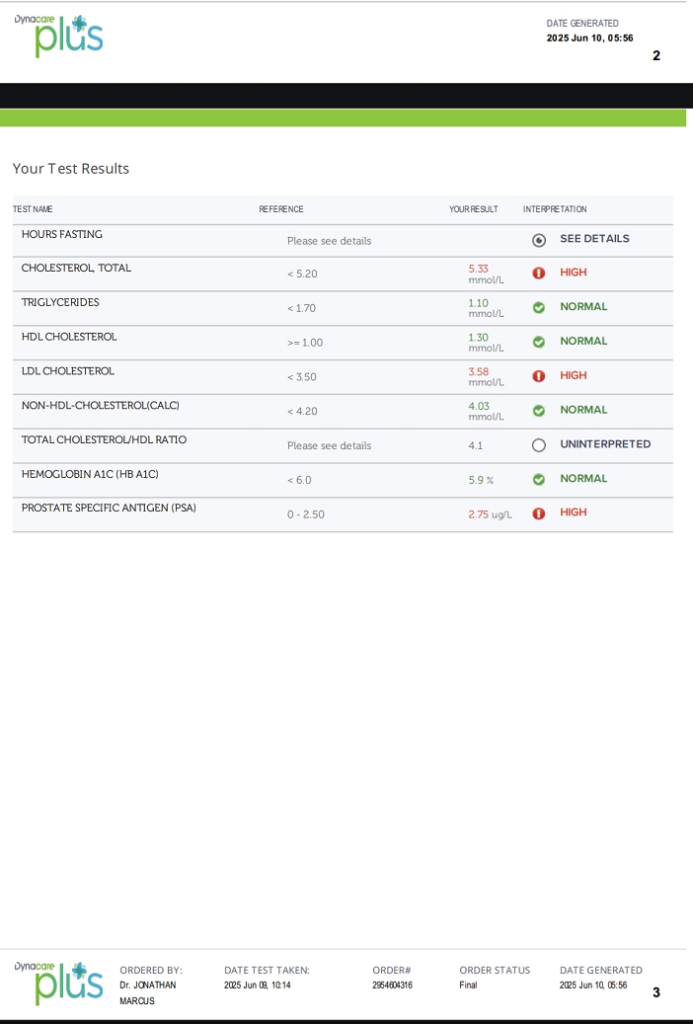Click 'Please see details' for Total Cholesterol/HDL Ratio
The width and height of the screenshot is (693, 1024).
[329, 445]
